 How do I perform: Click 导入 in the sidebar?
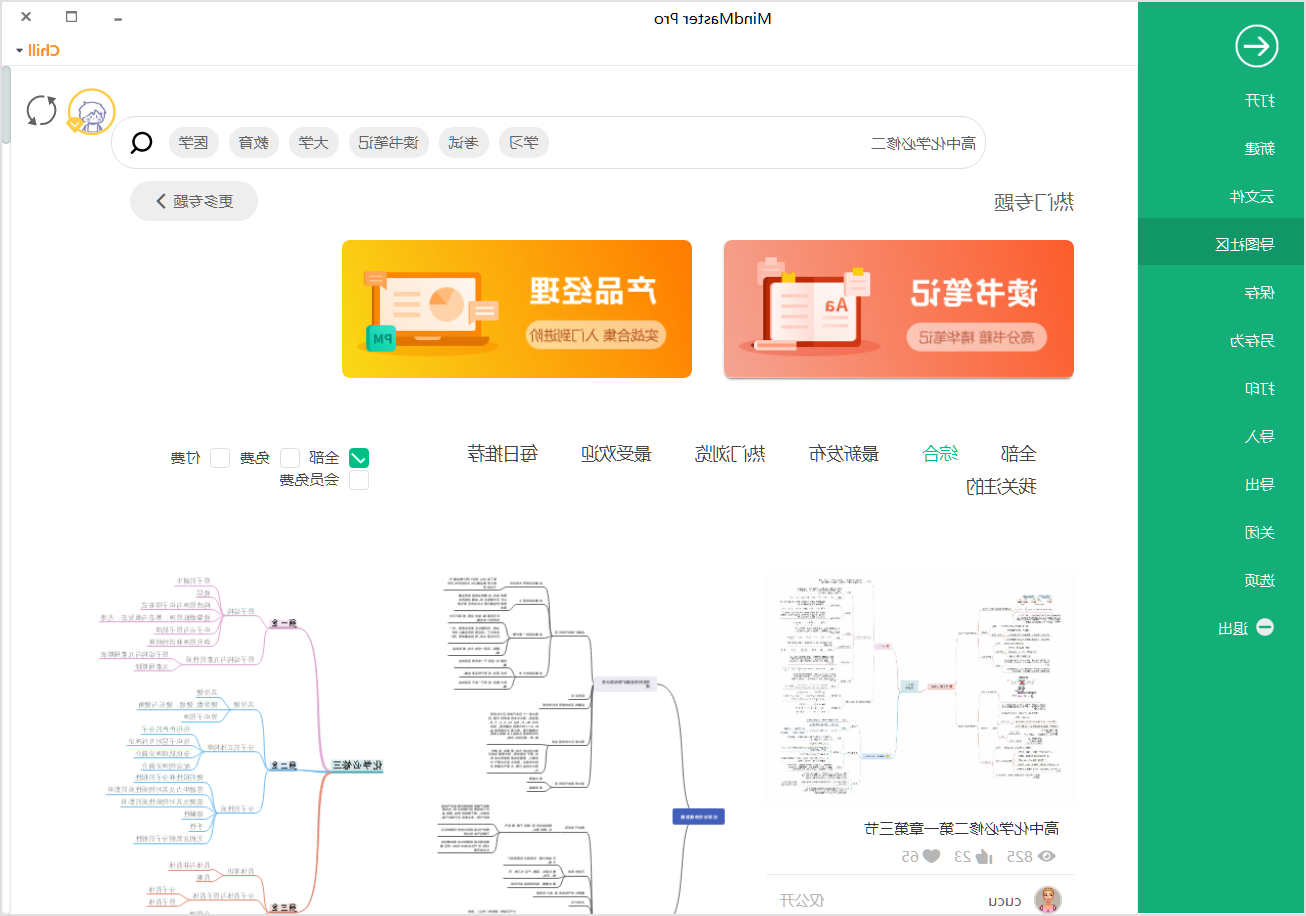[x=1259, y=436]
